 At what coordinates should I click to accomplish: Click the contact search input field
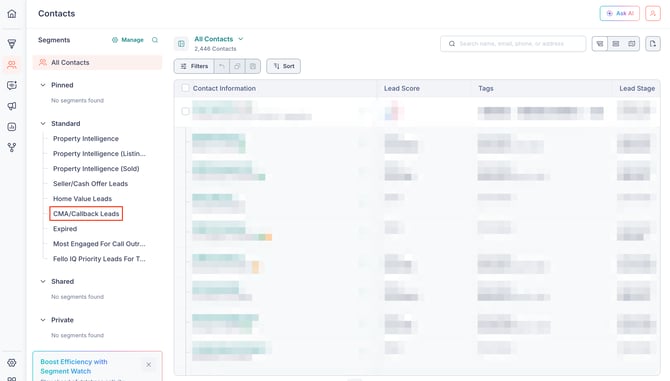point(513,44)
